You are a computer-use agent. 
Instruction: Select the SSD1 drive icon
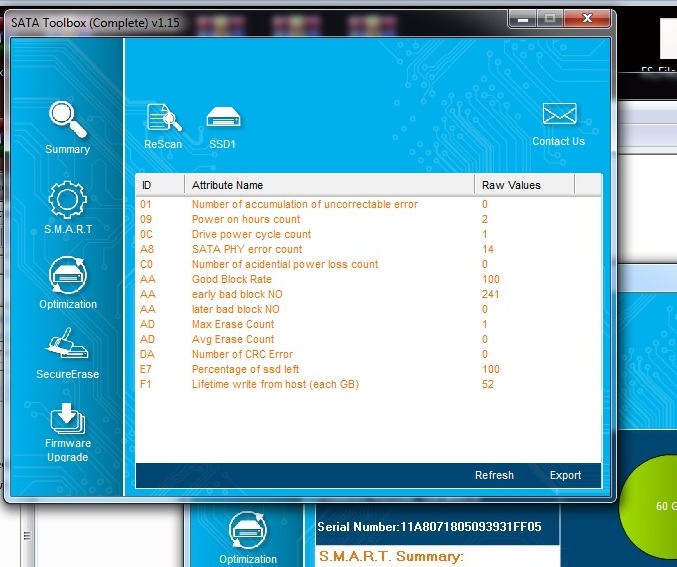(223, 117)
